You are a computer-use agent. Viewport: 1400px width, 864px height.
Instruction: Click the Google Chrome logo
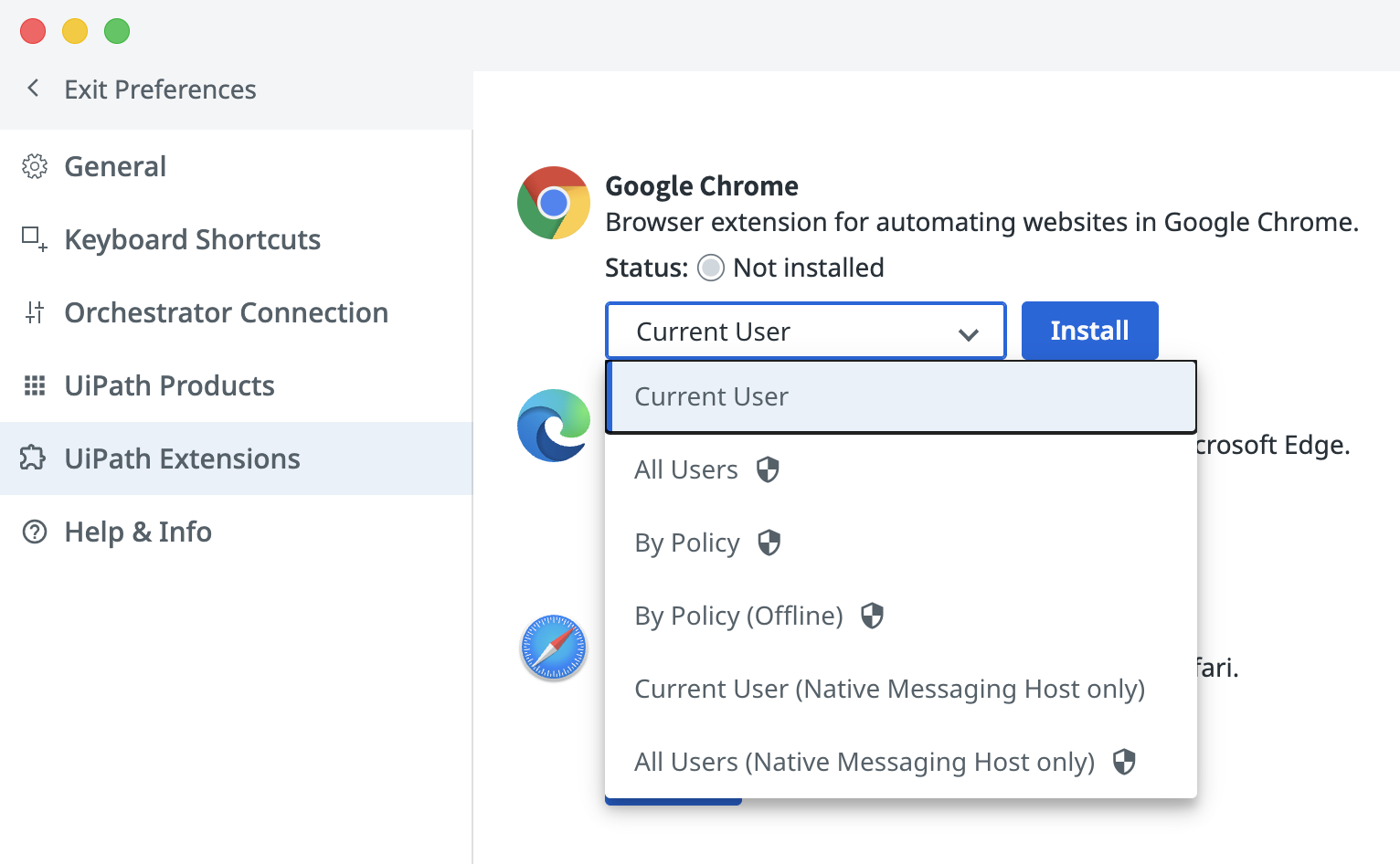click(554, 203)
